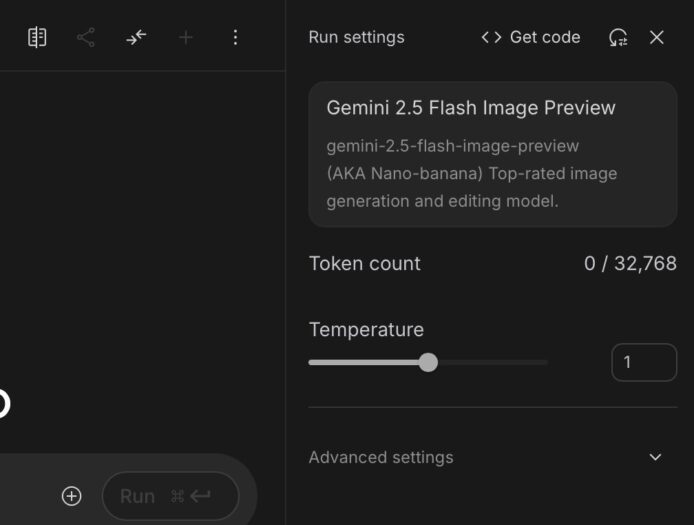Click the Temperature label
This screenshot has width=694, height=525.
click(366, 329)
